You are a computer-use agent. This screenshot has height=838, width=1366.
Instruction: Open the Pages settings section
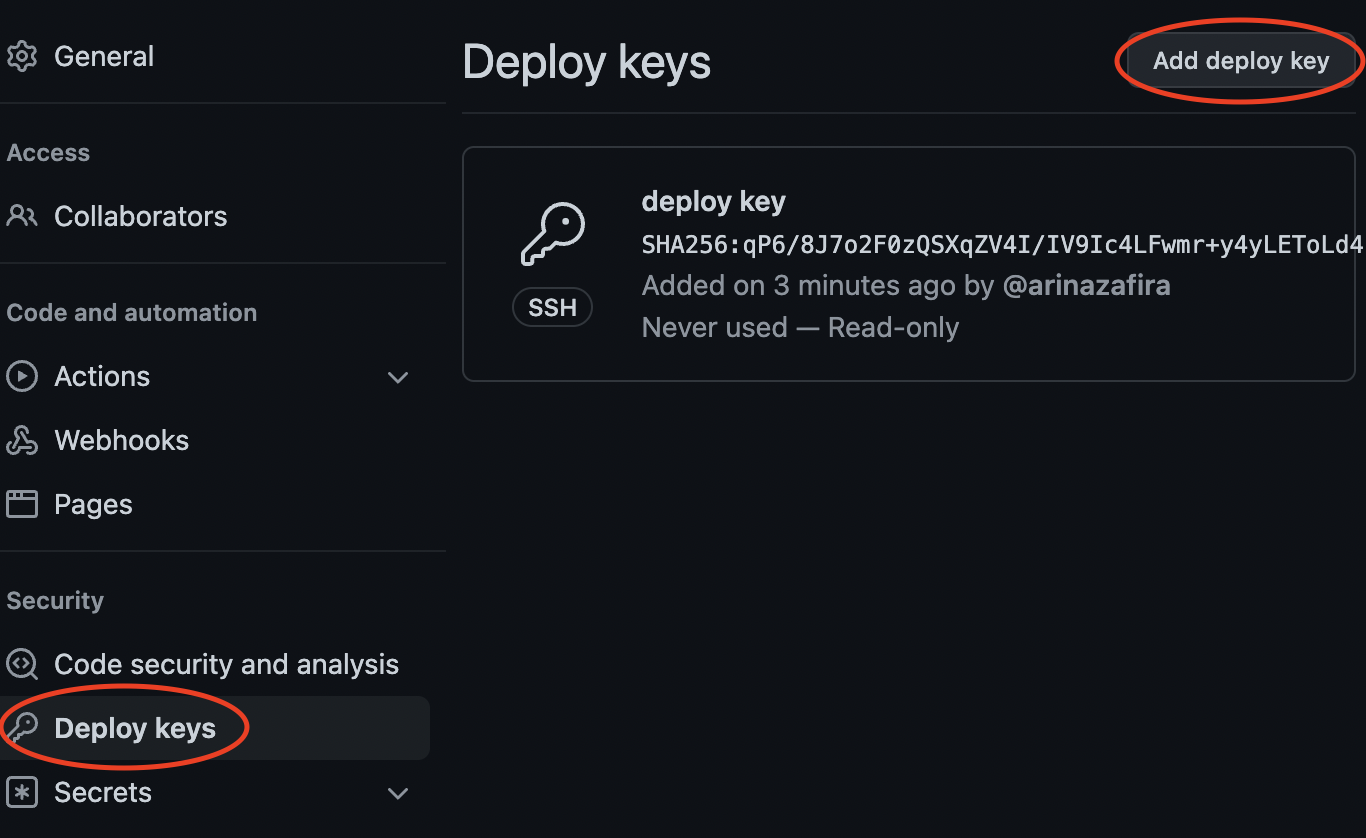click(93, 504)
